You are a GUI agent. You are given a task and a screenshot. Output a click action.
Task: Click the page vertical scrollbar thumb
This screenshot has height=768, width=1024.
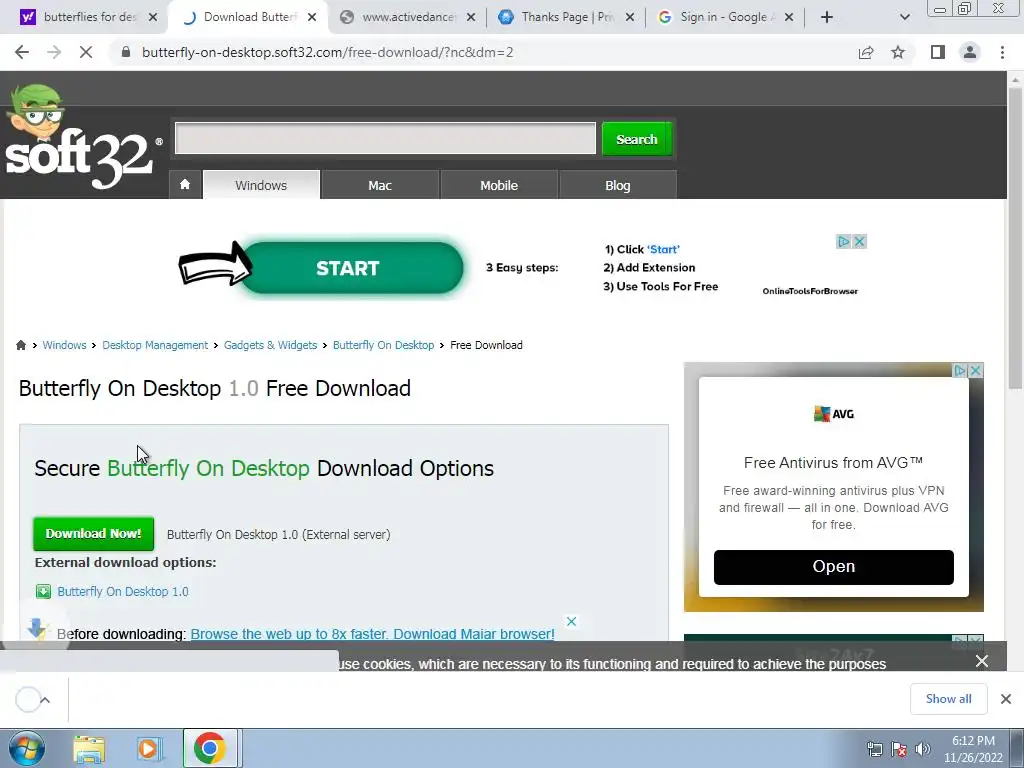(1016, 240)
